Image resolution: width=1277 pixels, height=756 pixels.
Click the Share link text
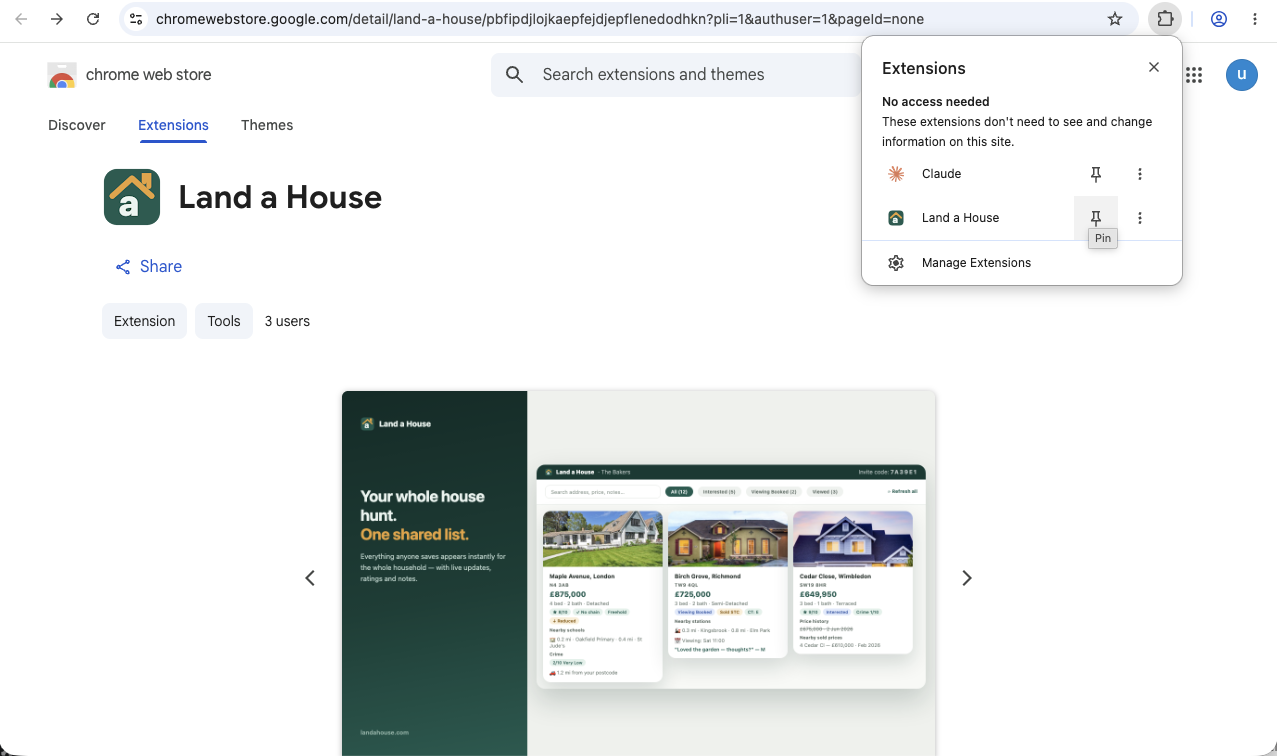click(161, 267)
